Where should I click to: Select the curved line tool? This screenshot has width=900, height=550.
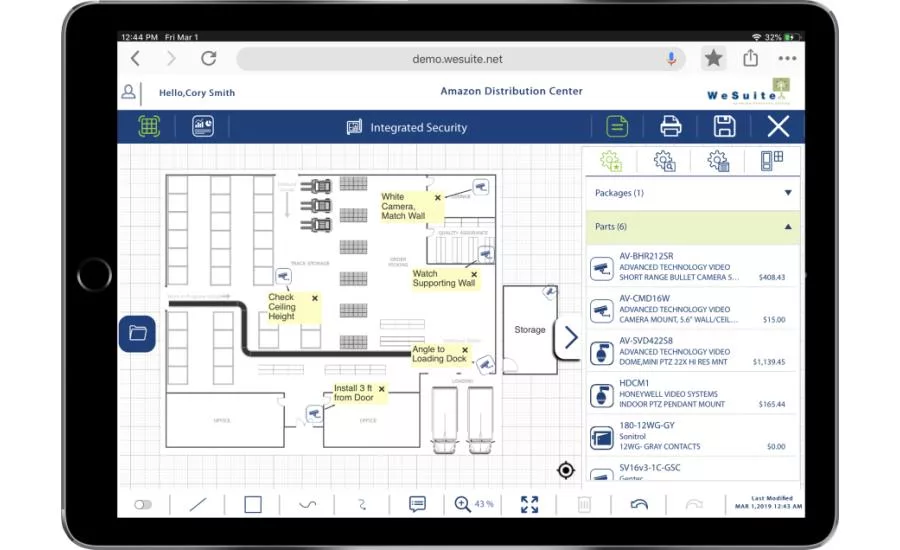click(308, 505)
